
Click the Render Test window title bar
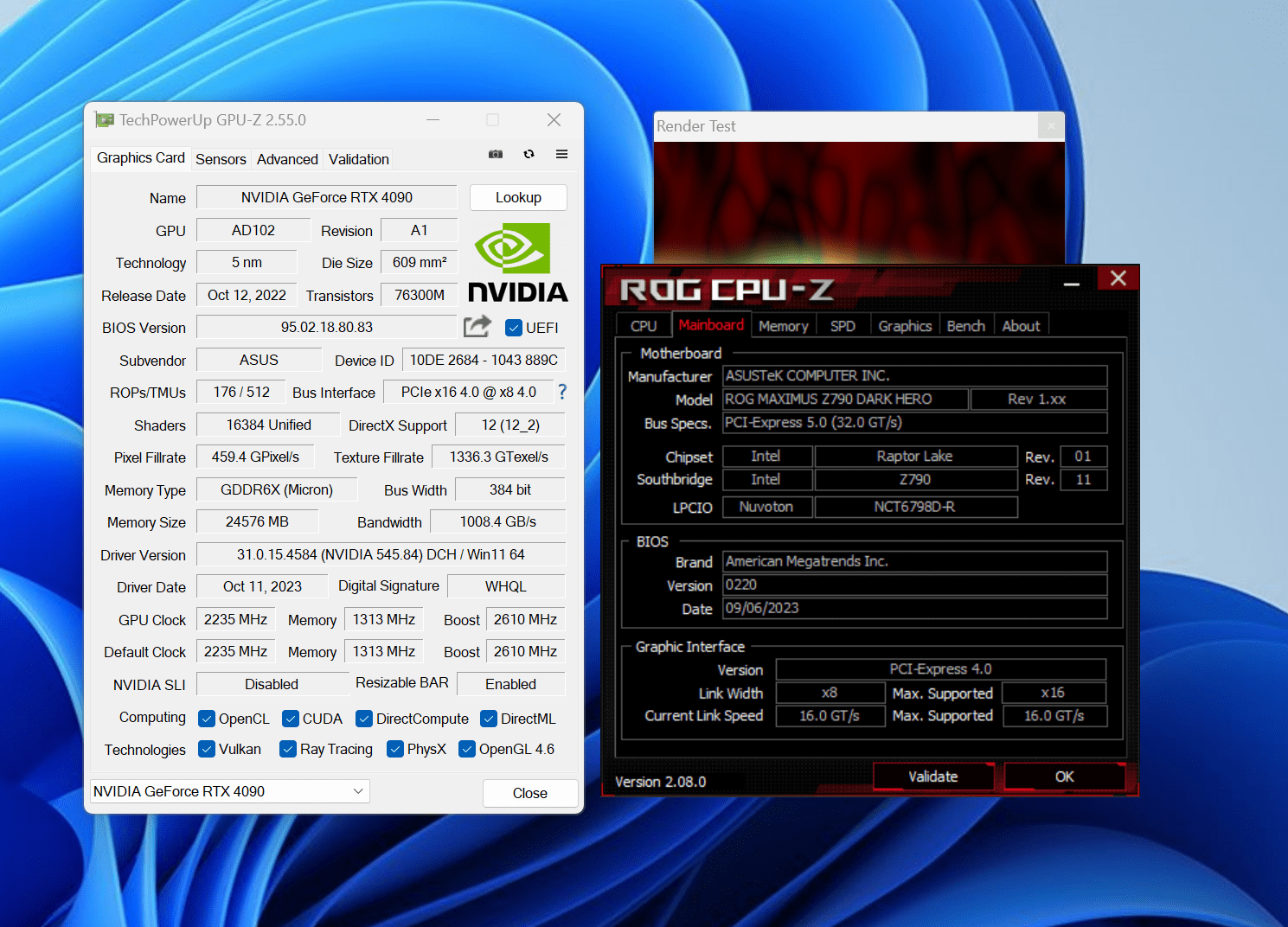pyautogui.click(x=846, y=126)
